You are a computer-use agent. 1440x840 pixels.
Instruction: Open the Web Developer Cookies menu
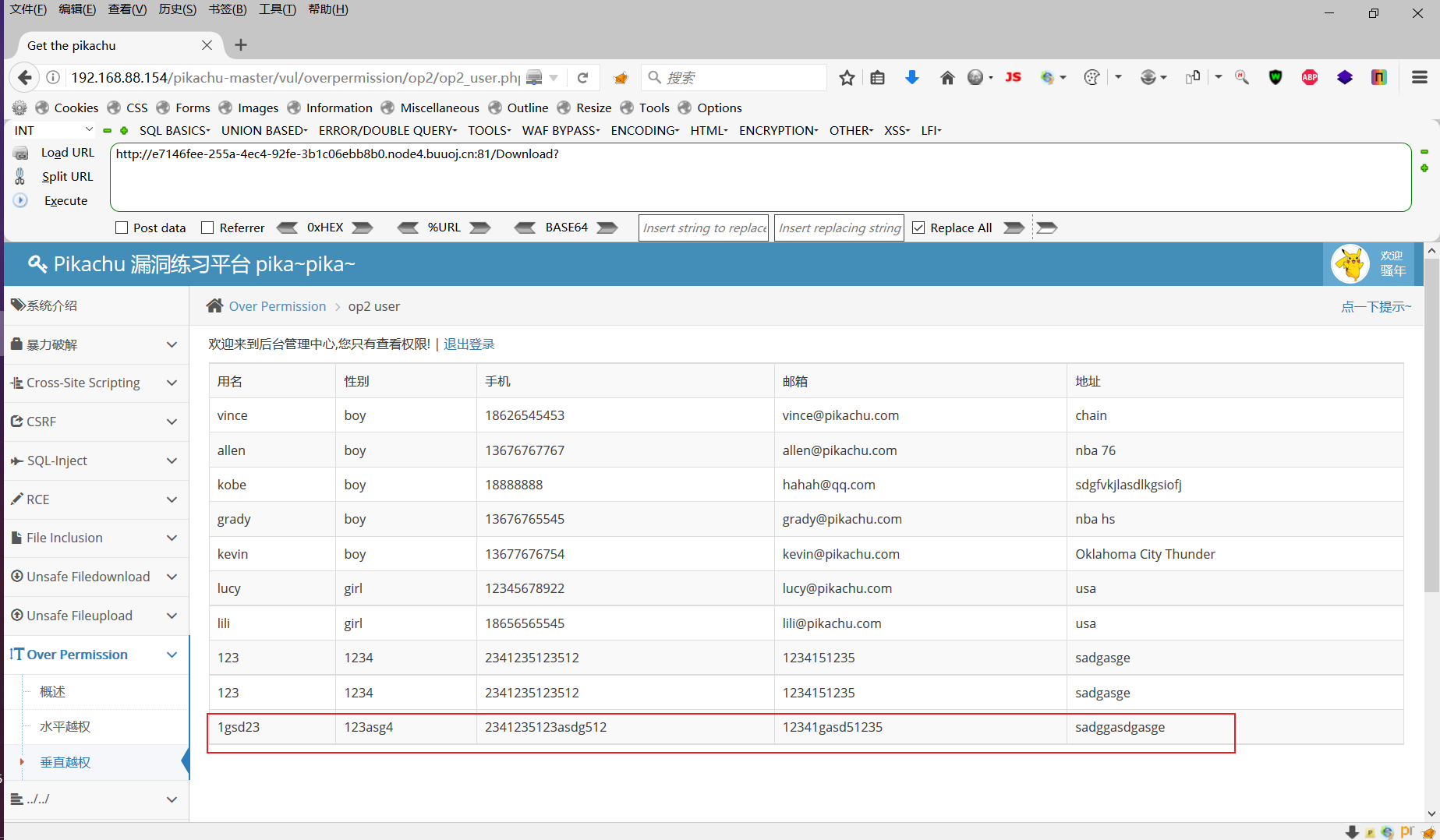tap(67, 108)
